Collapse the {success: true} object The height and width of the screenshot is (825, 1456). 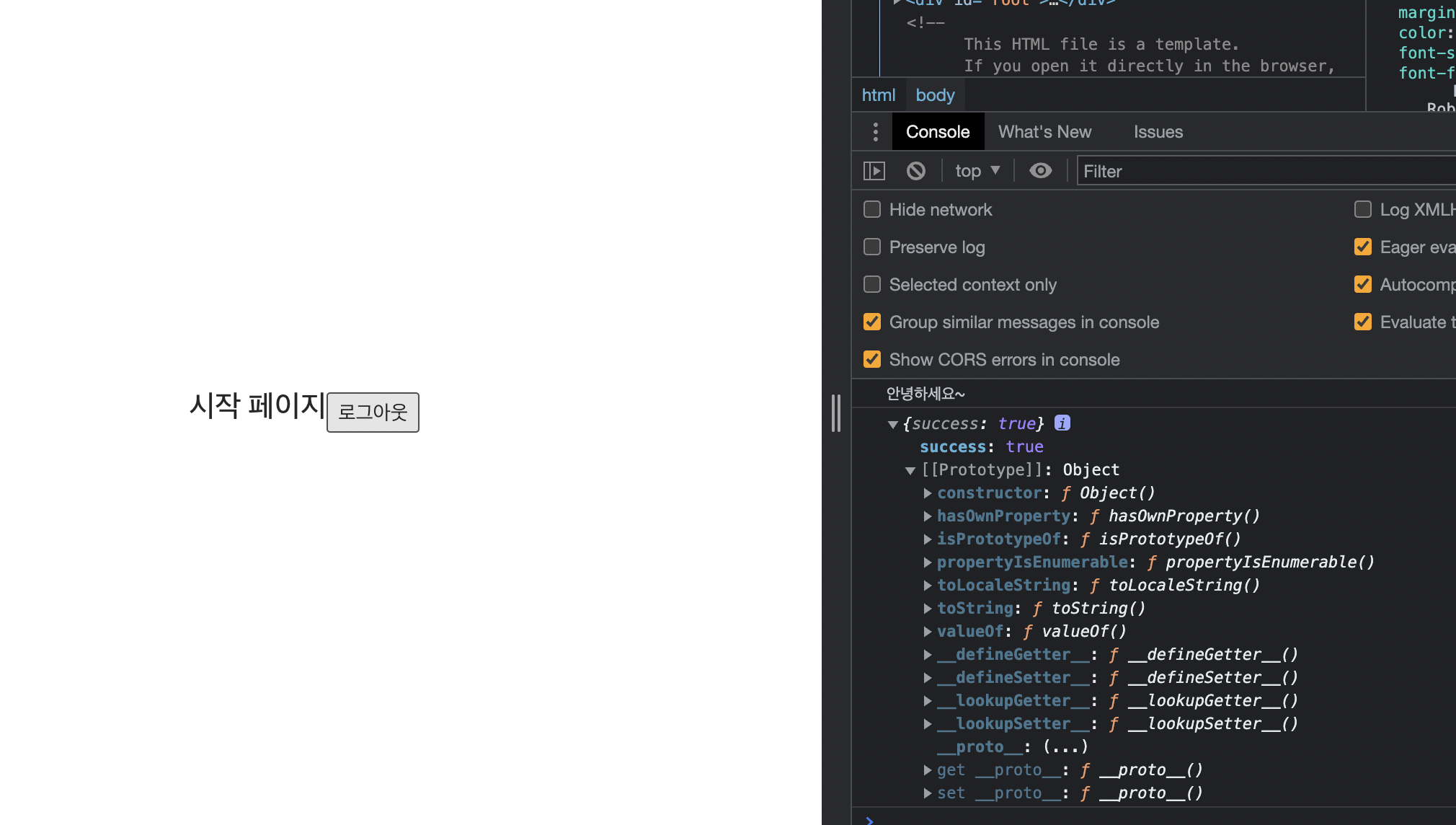pyautogui.click(x=892, y=425)
